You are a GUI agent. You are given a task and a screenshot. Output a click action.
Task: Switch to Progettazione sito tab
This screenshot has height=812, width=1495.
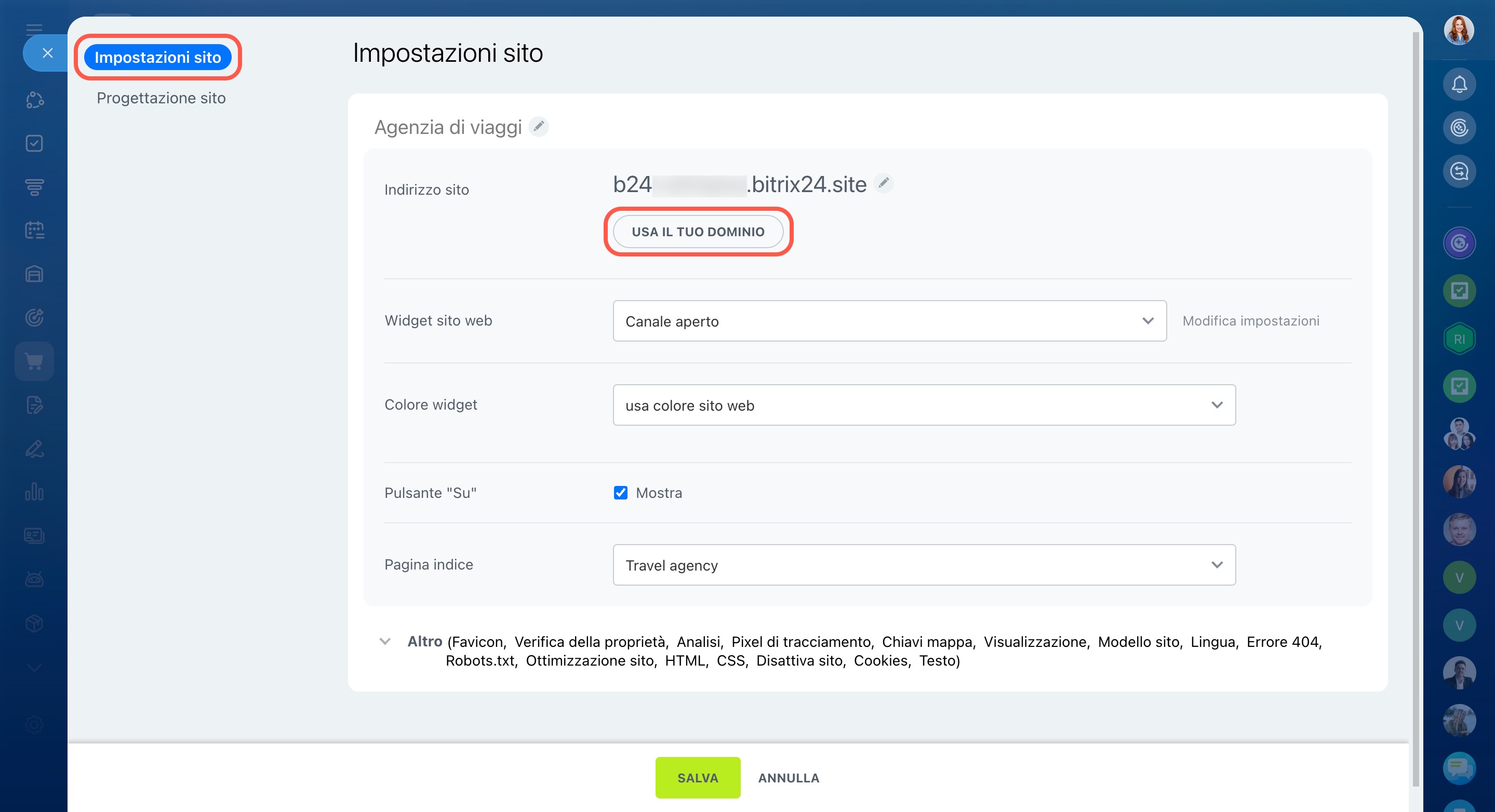point(161,98)
